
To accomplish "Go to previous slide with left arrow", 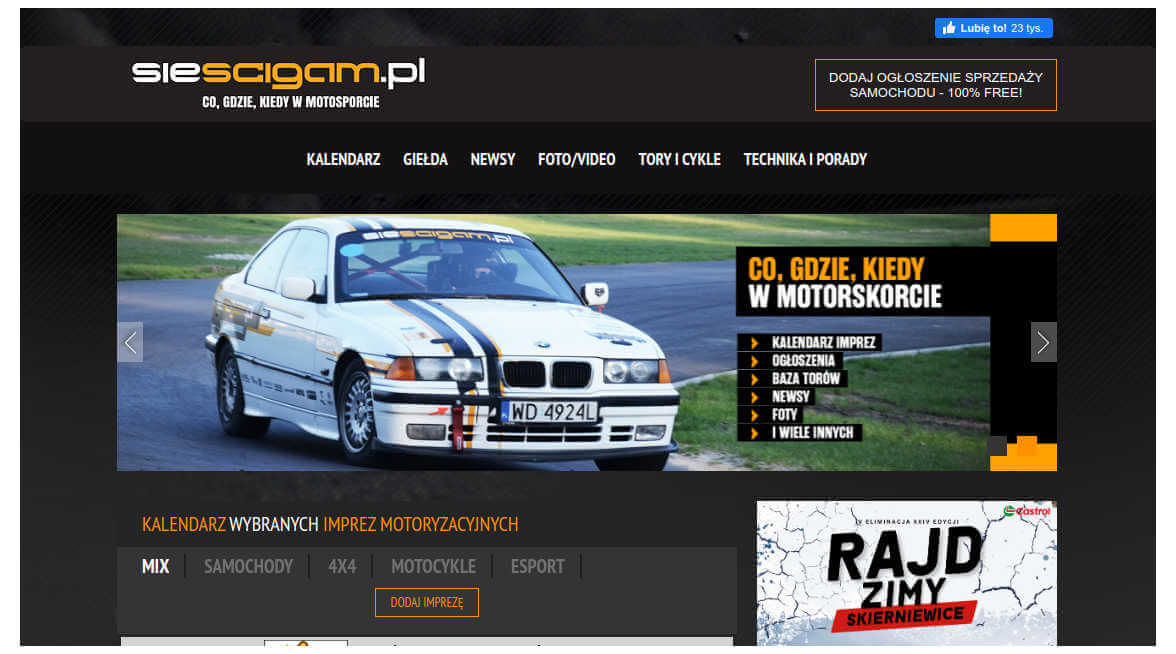I will 130,342.
